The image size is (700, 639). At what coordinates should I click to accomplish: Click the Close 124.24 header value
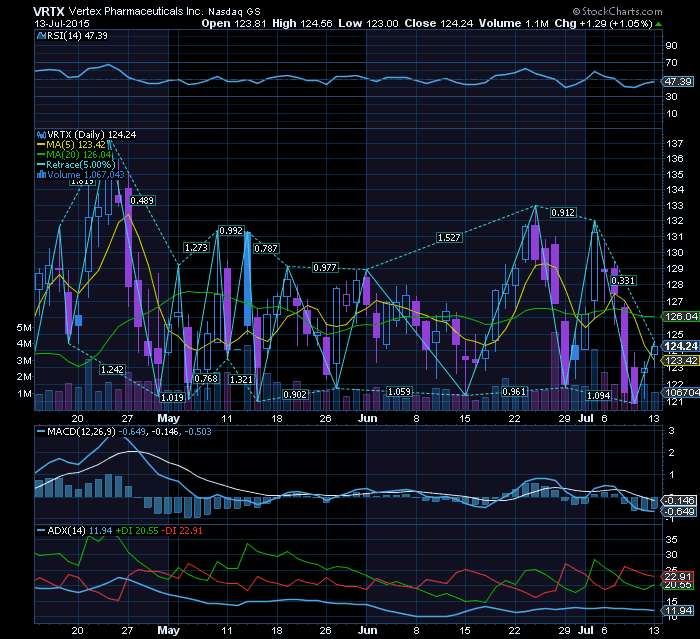(438, 24)
